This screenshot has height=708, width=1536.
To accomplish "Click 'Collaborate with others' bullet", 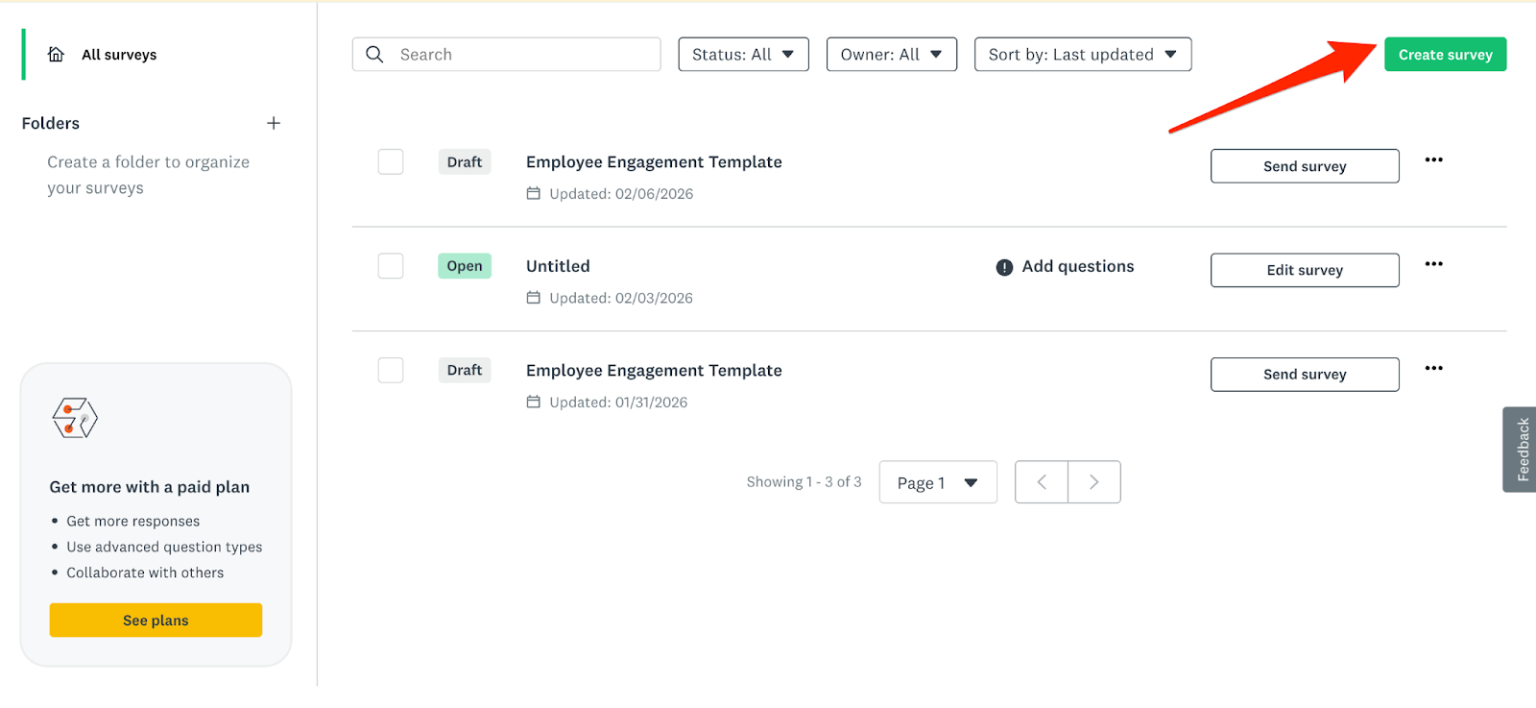I will [145, 573].
